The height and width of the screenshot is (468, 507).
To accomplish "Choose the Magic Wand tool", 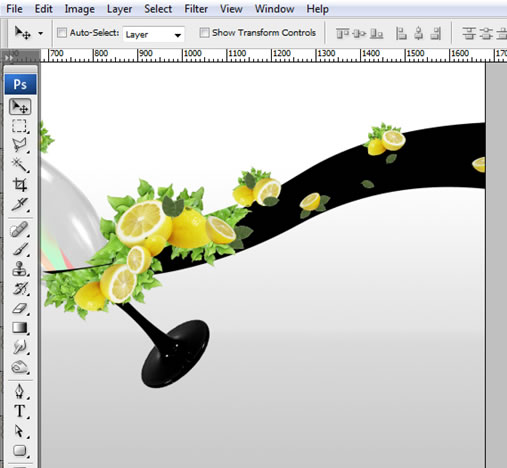I will pyautogui.click(x=19, y=165).
